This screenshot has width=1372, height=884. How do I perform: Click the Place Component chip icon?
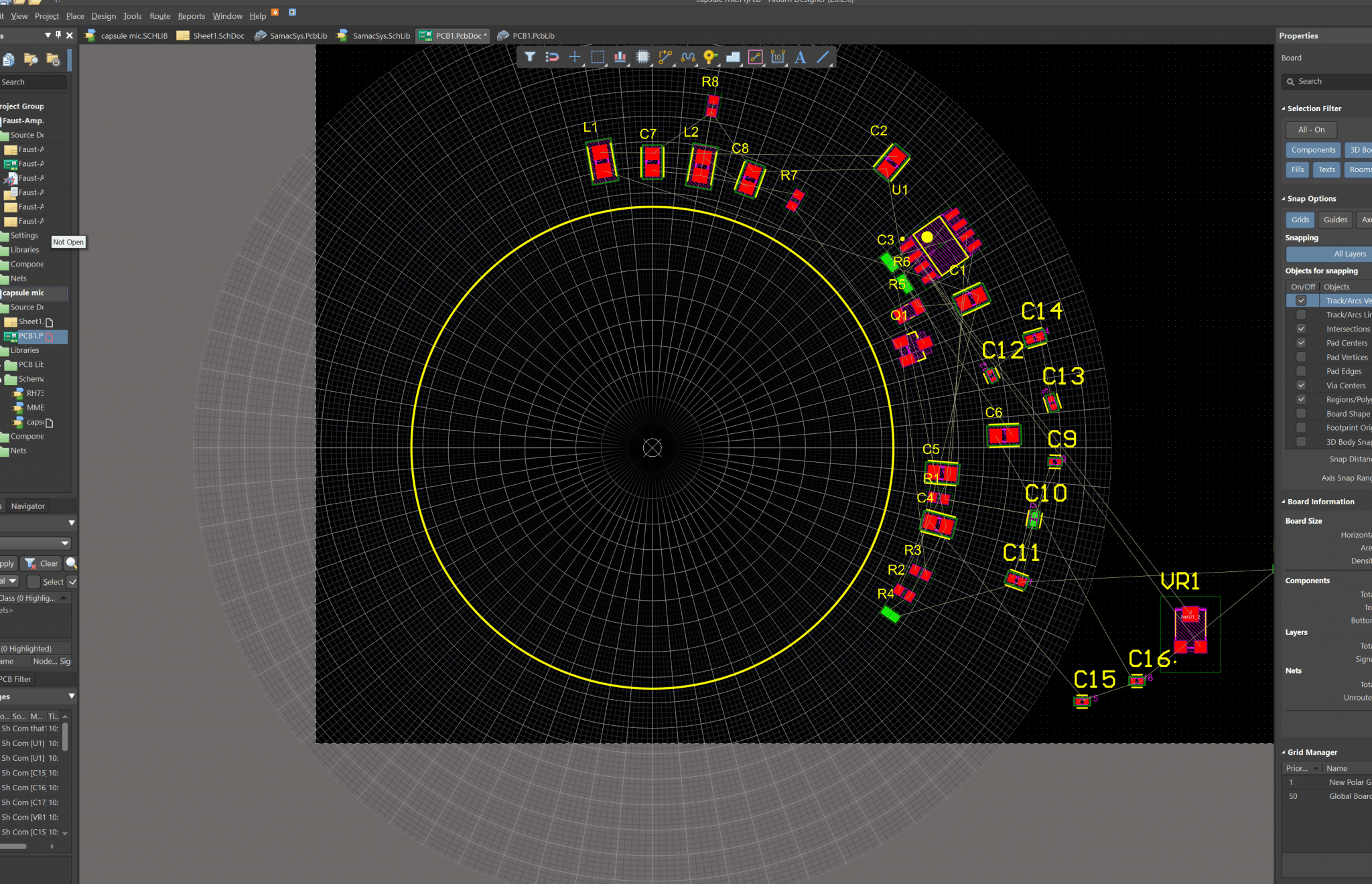(643, 57)
